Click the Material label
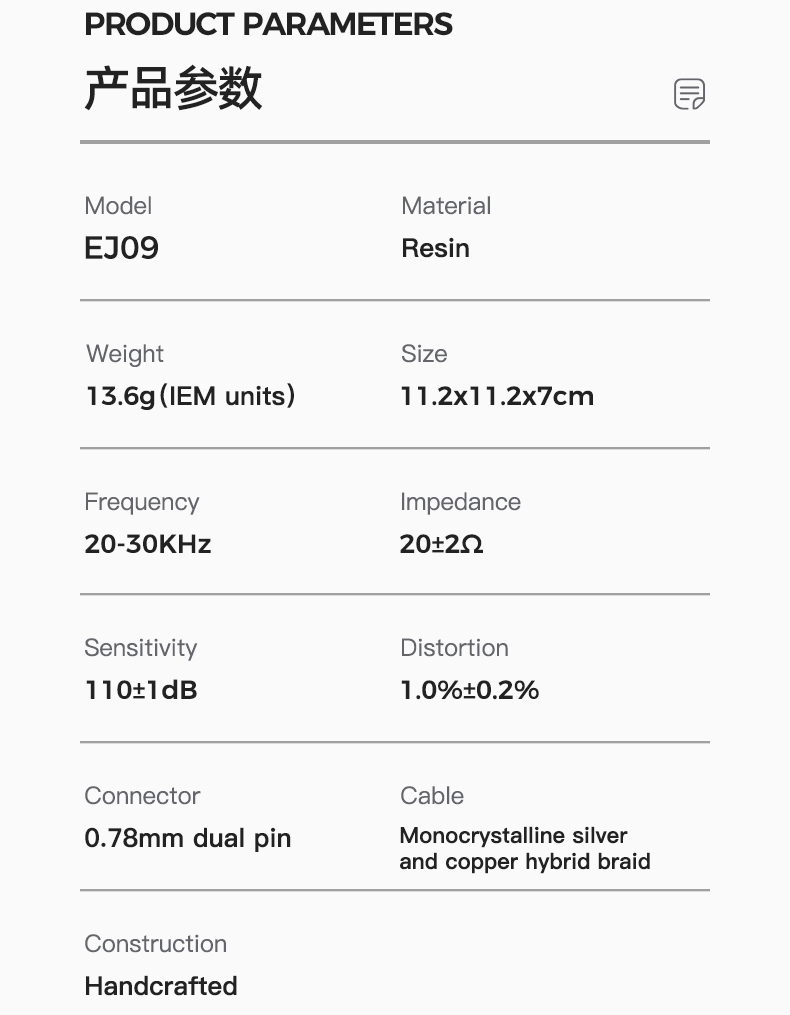 [x=446, y=206]
